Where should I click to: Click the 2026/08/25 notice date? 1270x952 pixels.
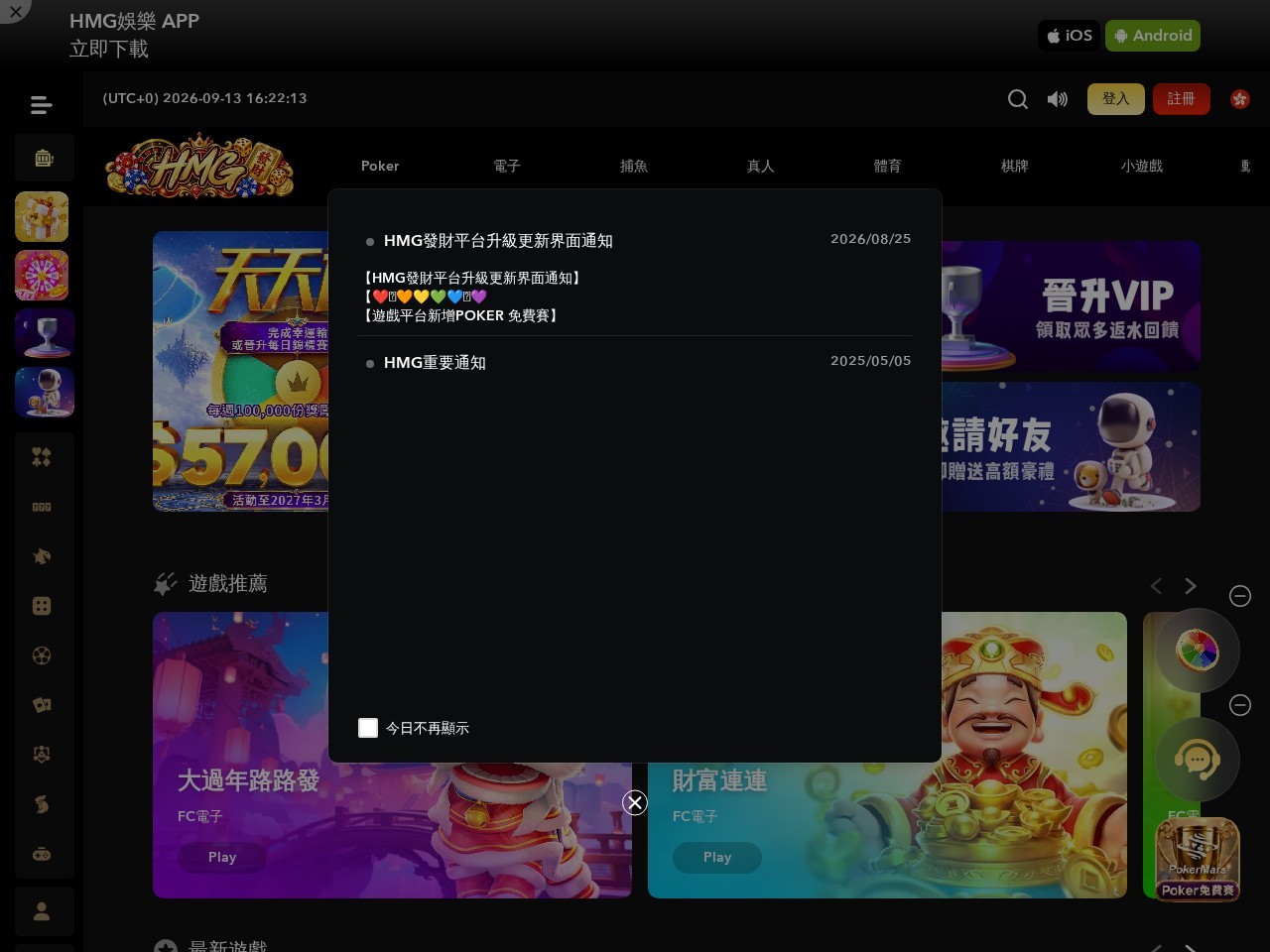click(x=870, y=239)
